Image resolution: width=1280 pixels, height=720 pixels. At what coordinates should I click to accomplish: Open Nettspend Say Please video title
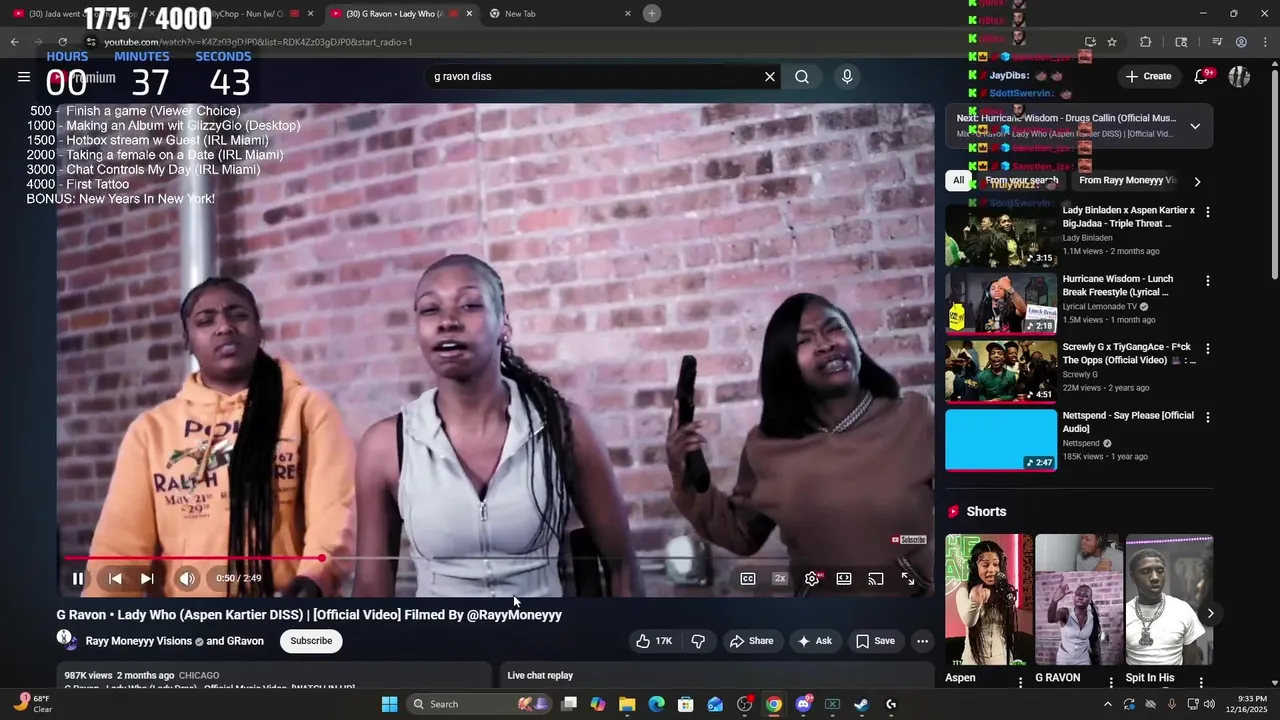[1128, 422]
